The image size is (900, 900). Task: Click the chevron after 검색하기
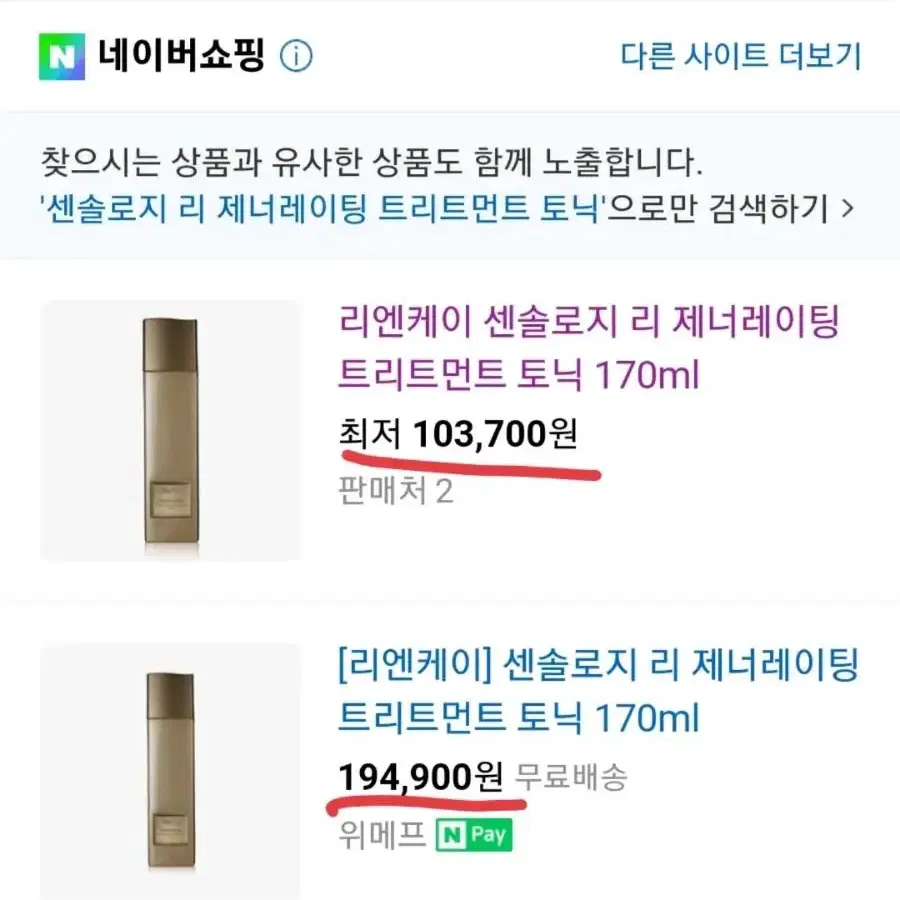click(848, 208)
